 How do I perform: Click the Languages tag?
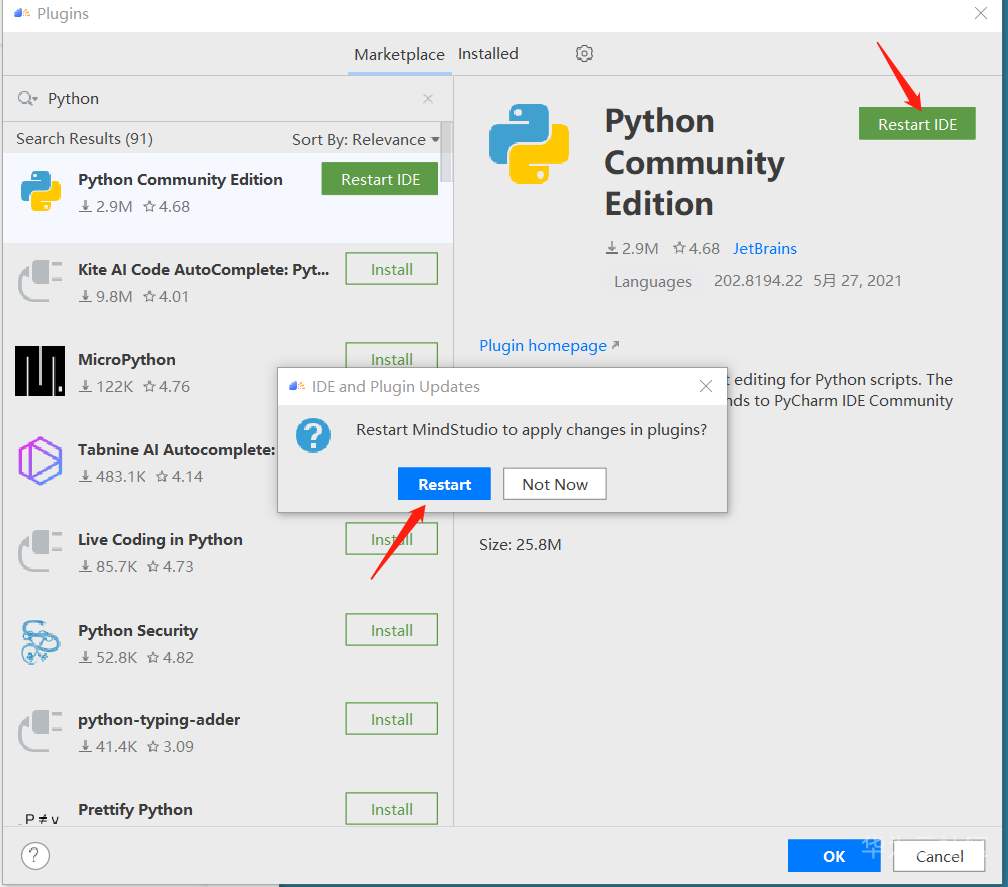[x=652, y=282]
